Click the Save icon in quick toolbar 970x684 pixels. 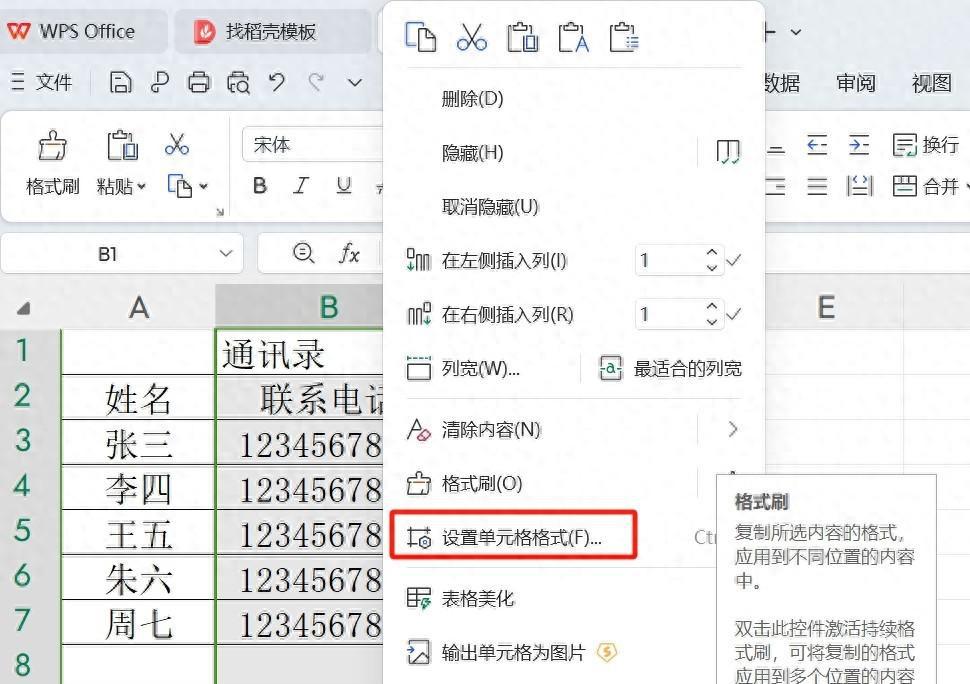coord(120,82)
